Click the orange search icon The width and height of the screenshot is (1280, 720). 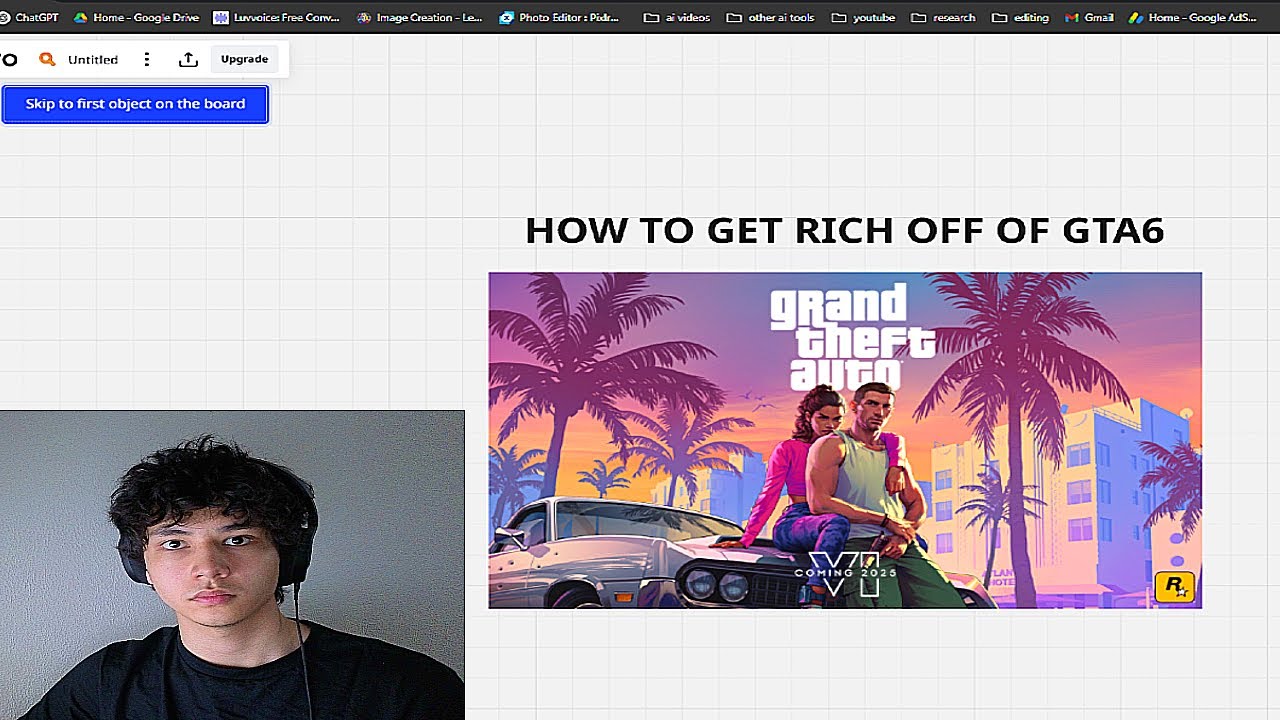(x=47, y=59)
